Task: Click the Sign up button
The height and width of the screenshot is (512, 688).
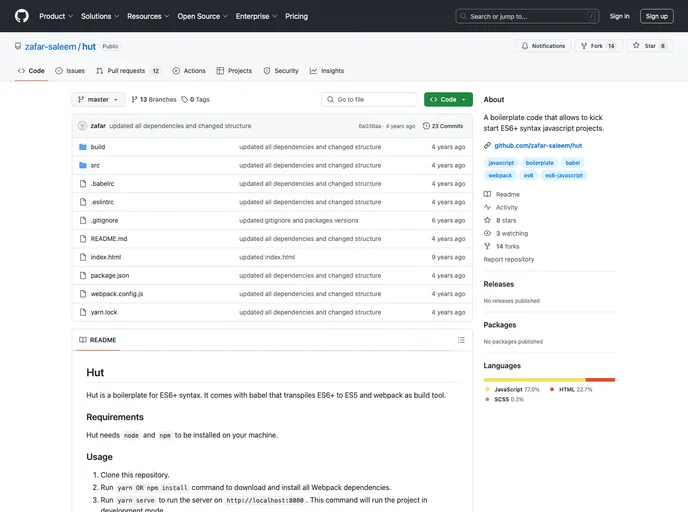Action: (656, 16)
